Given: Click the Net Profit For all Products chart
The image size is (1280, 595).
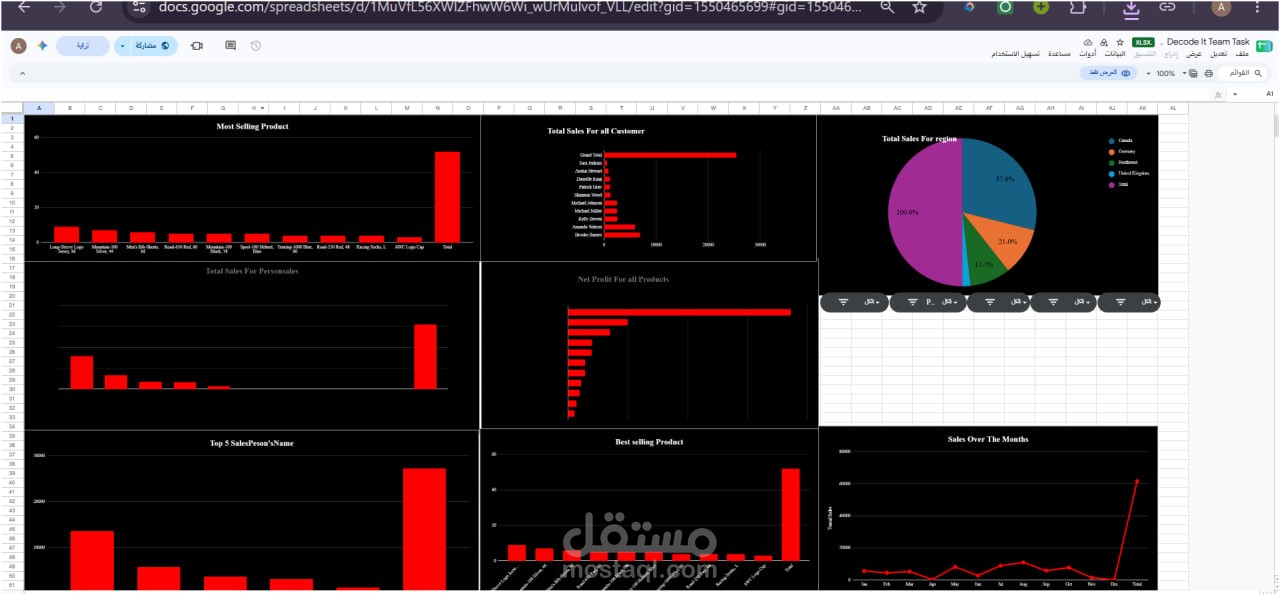Looking at the screenshot, I should pos(649,345).
